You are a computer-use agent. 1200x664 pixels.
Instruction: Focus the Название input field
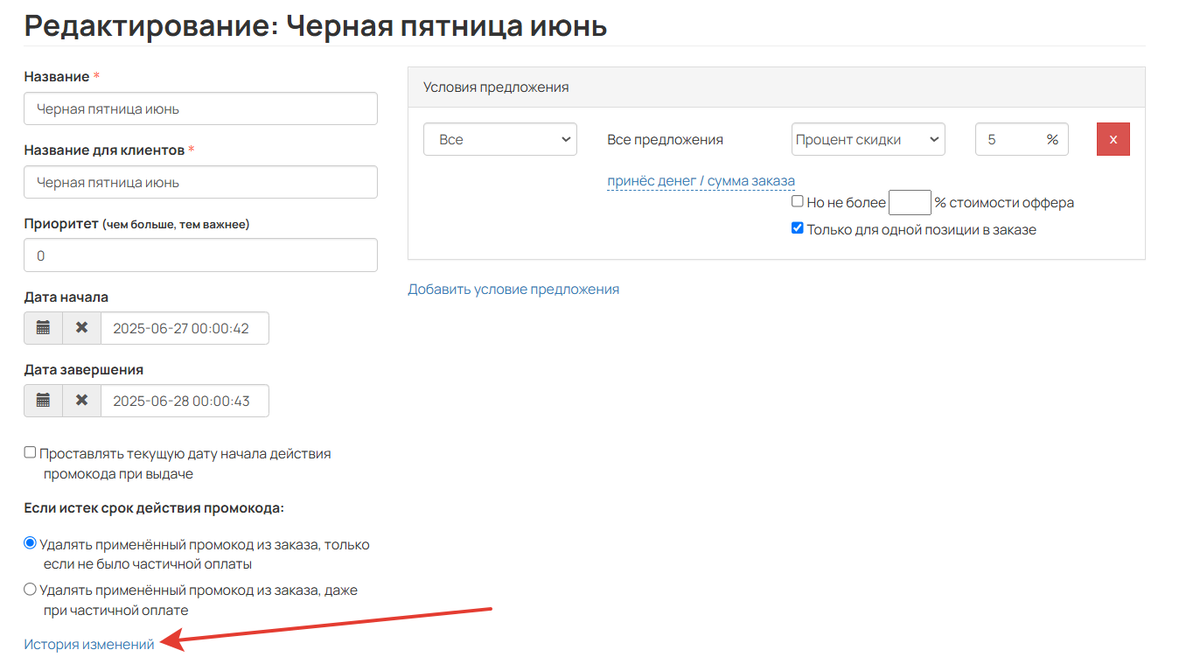click(x=201, y=109)
